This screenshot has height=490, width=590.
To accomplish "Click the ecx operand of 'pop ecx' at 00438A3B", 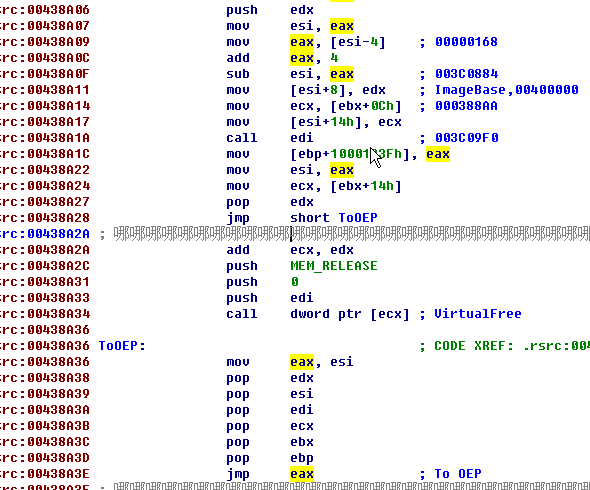I will point(302,426).
